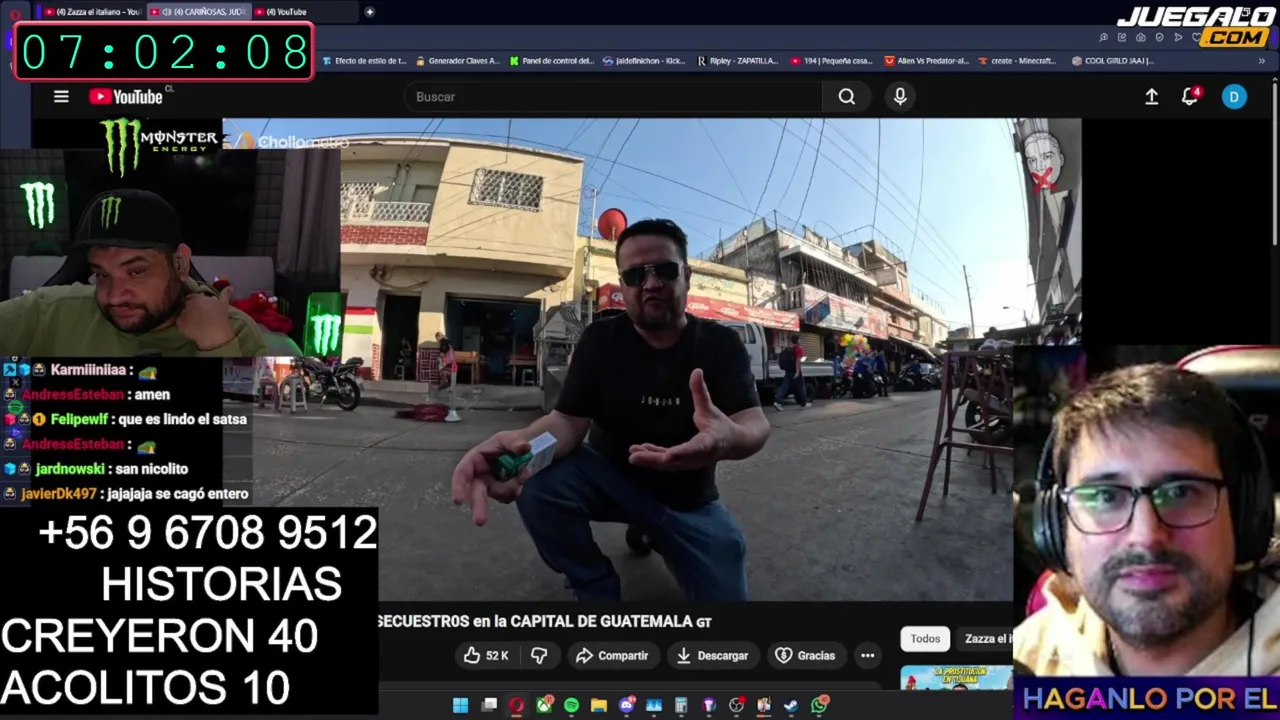
Task: Open a new browser tab with plus
Action: point(369,12)
